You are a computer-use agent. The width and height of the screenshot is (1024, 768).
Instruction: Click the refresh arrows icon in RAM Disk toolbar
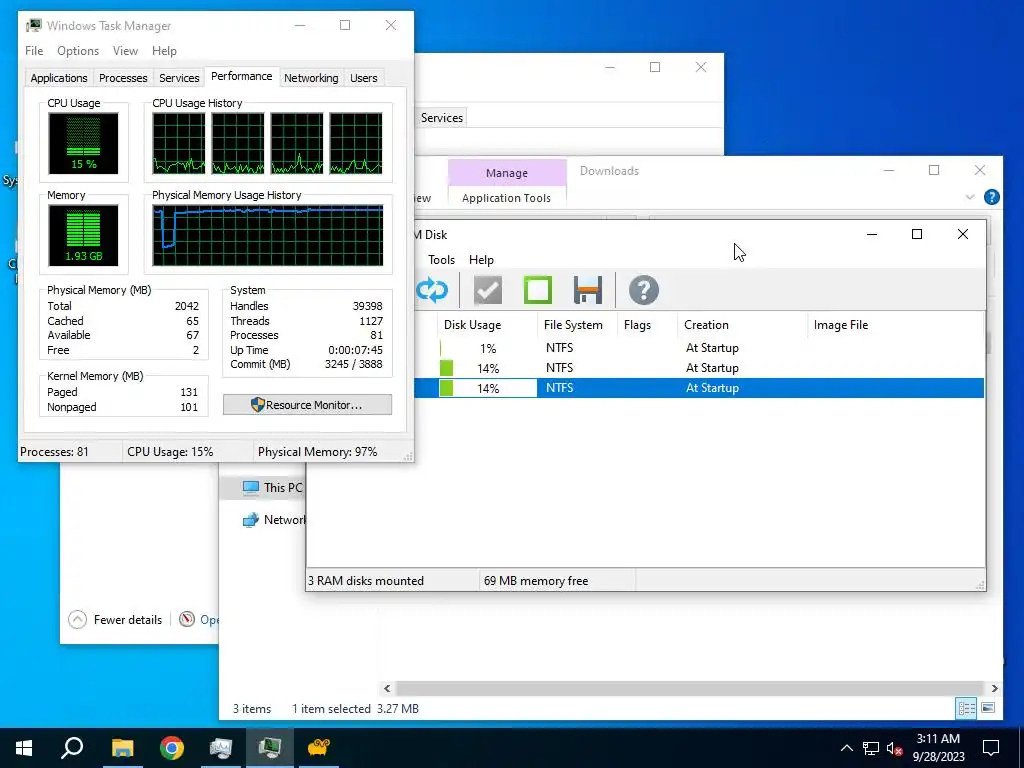pos(432,290)
